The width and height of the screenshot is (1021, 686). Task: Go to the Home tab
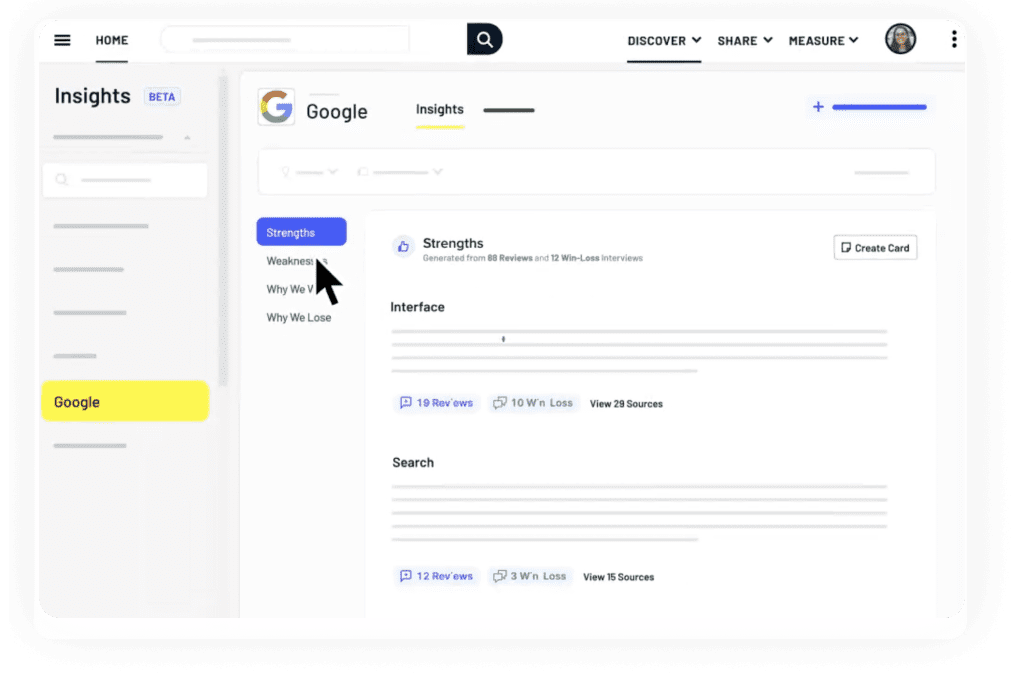pyautogui.click(x=111, y=41)
